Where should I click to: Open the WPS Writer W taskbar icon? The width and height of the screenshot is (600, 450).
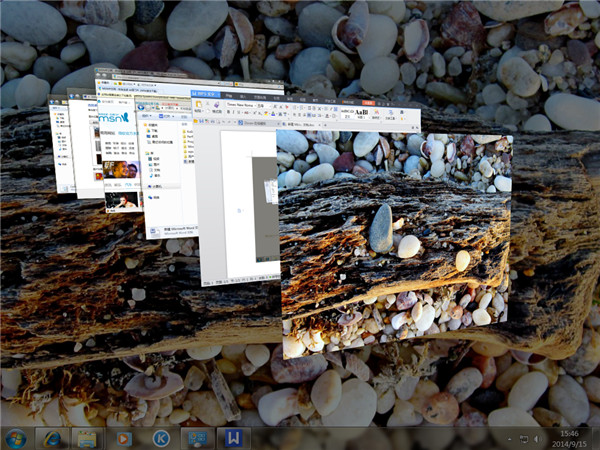233,438
